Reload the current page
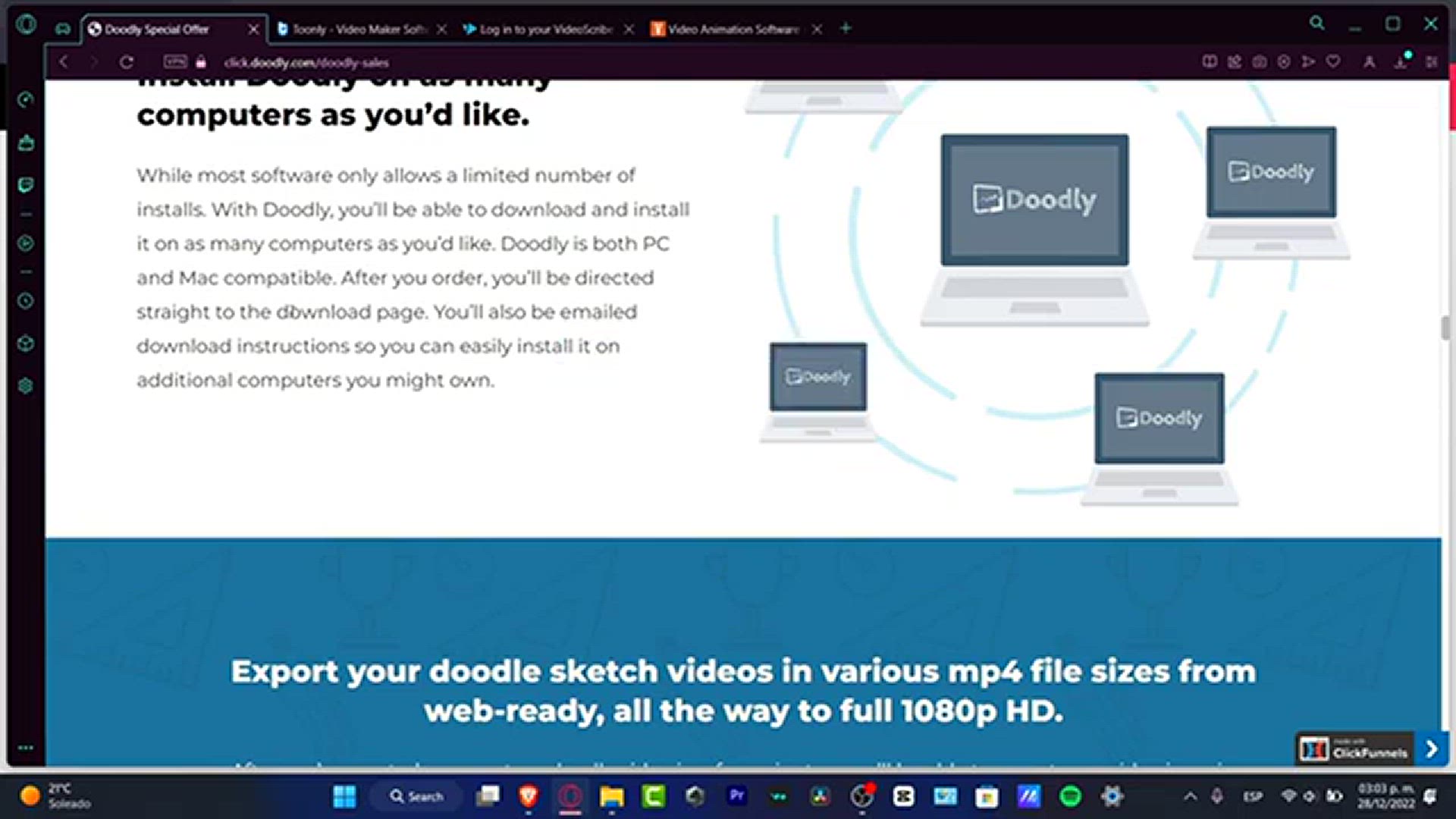 click(x=126, y=62)
